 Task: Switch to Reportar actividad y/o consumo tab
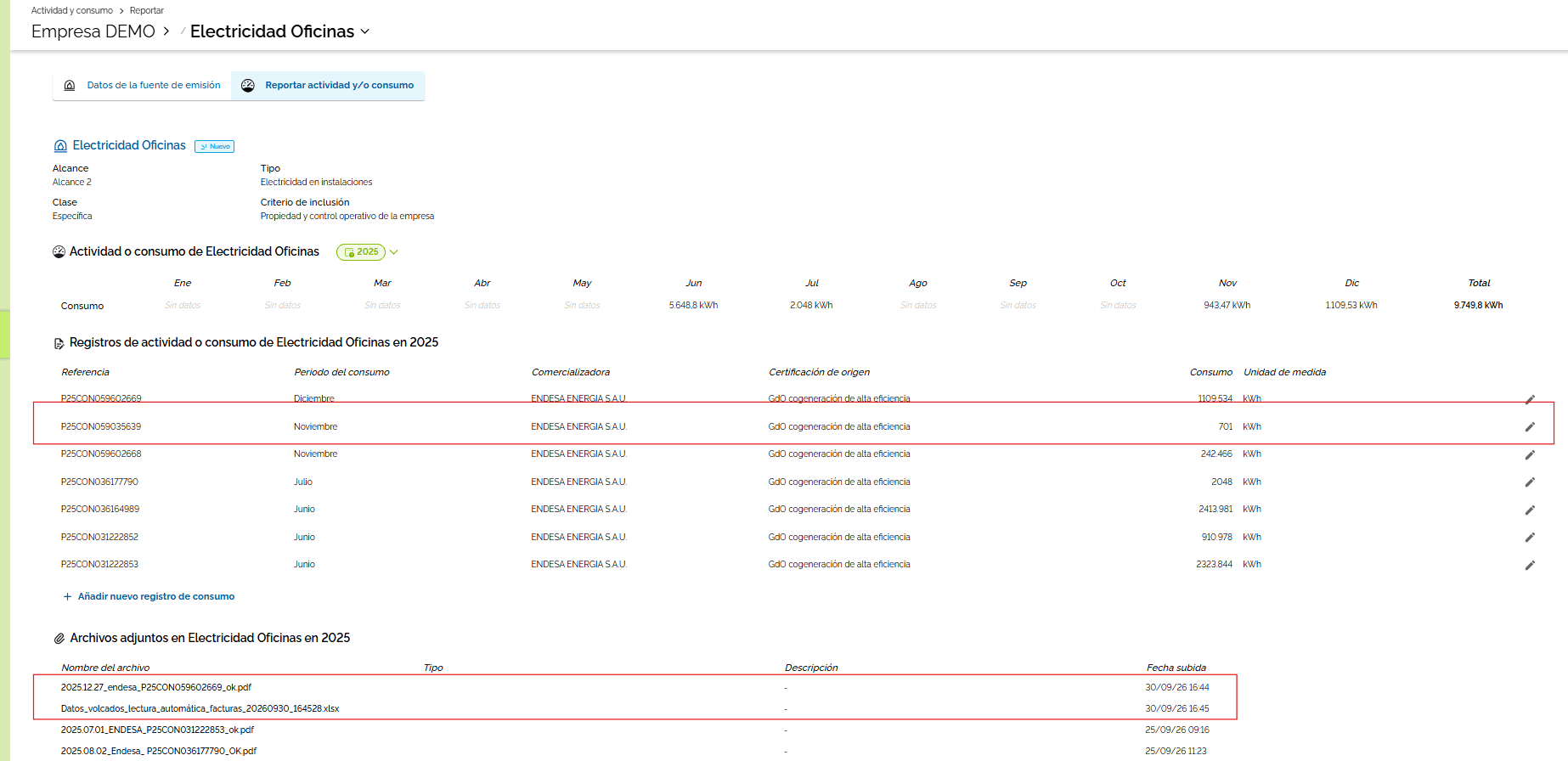click(x=328, y=86)
